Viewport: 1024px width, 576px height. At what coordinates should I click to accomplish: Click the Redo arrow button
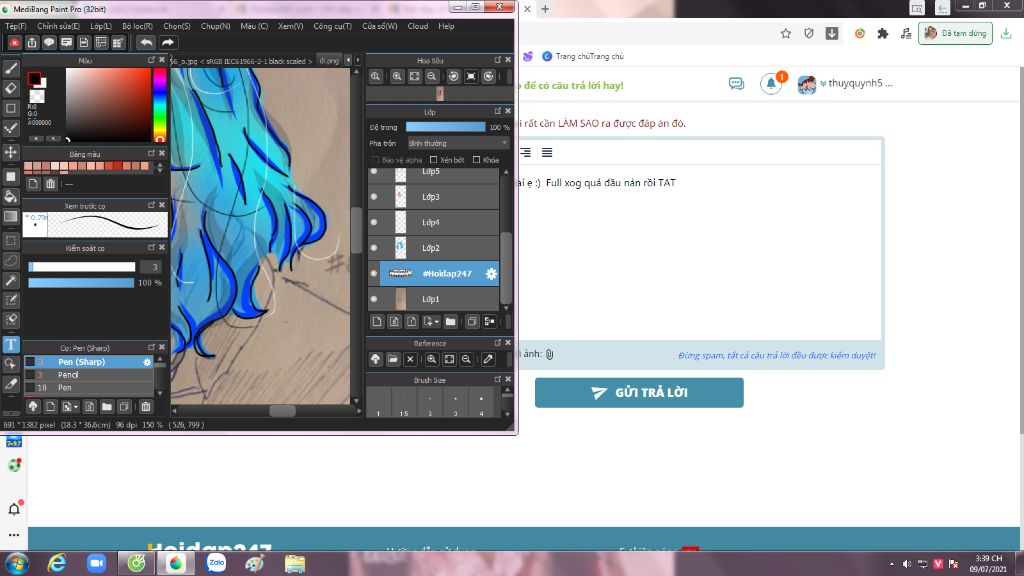point(168,42)
